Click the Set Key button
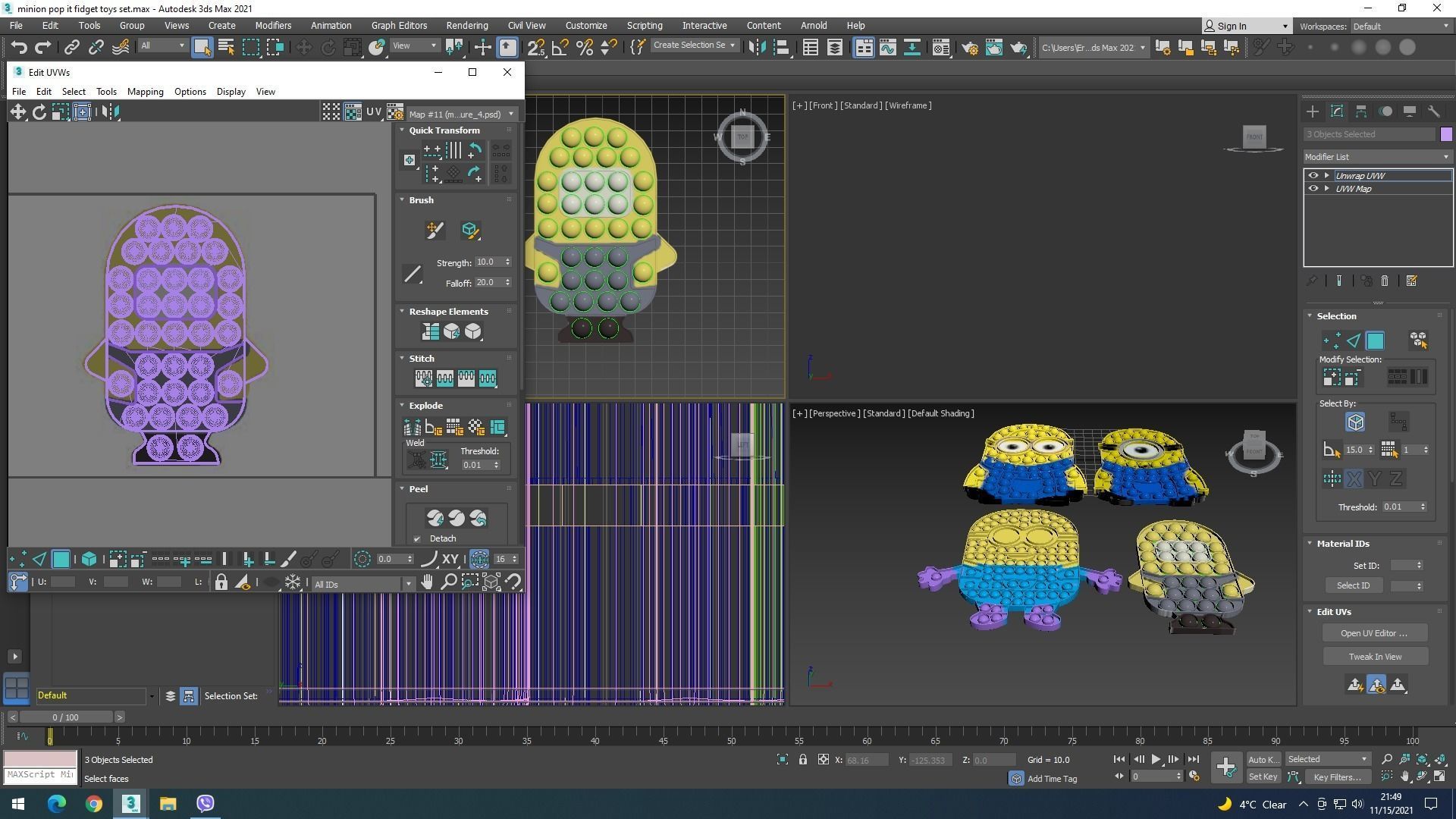1456x819 pixels. click(1263, 777)
